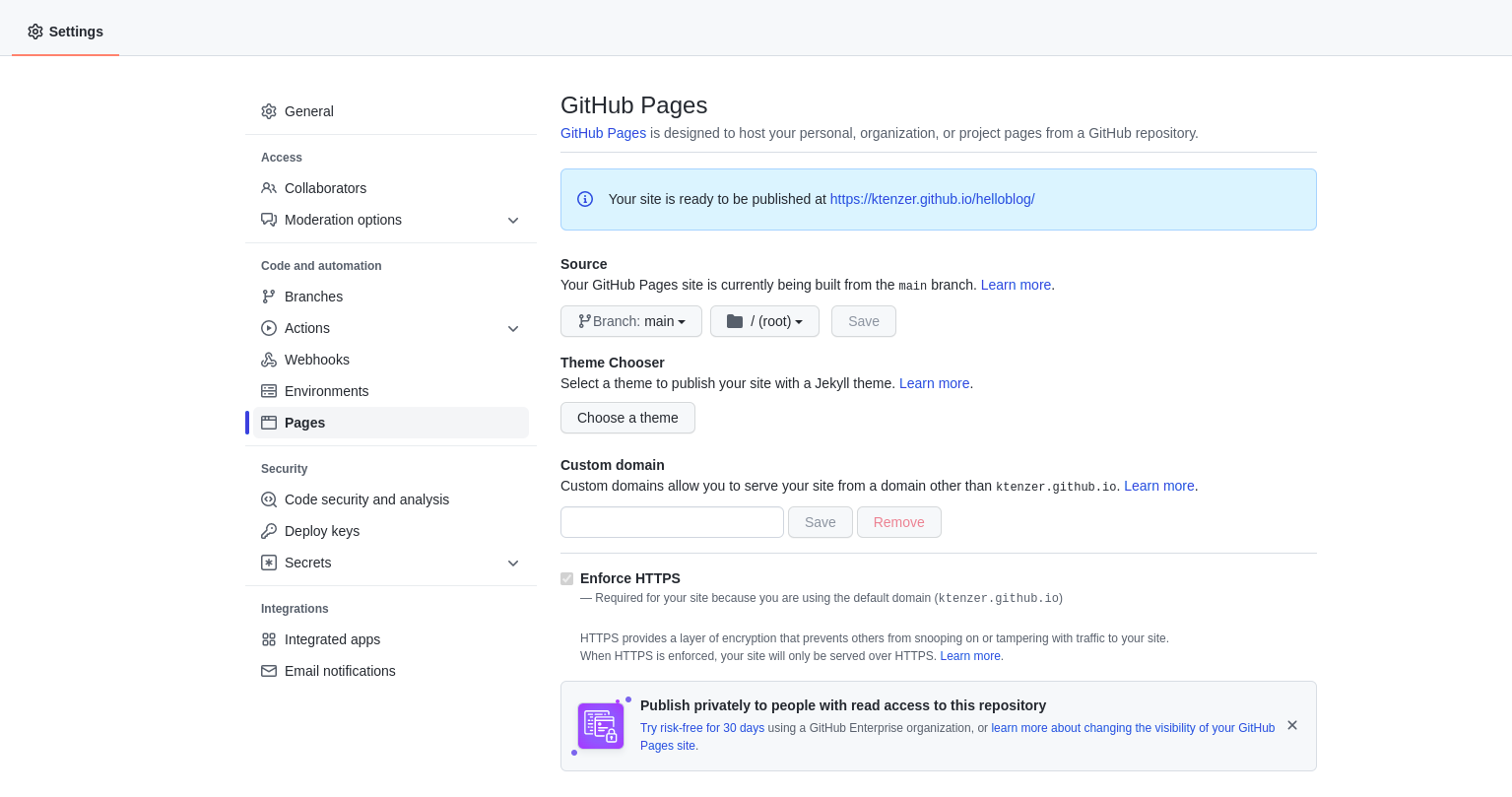This screenshot has width=1512, height=797.
Task: Click Learn more link in Custom domain
Action: [1158, 486]
